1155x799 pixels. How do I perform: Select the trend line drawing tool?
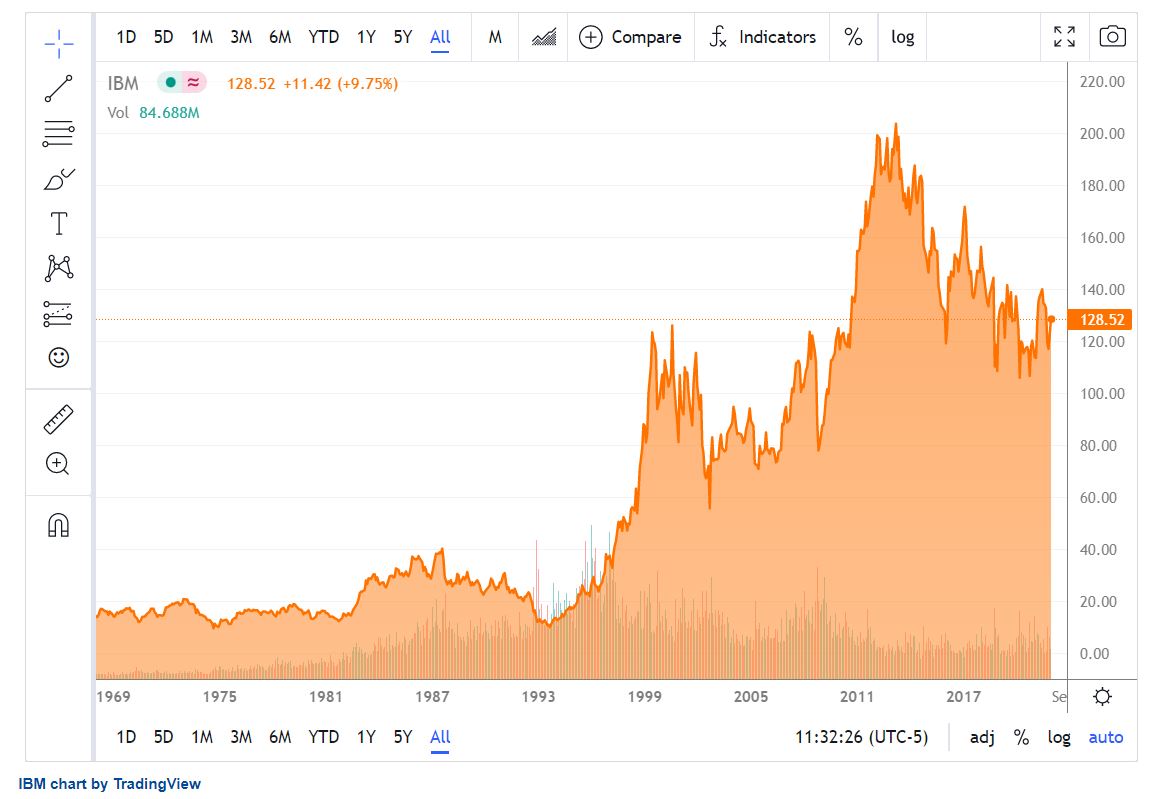click(59, 88)
